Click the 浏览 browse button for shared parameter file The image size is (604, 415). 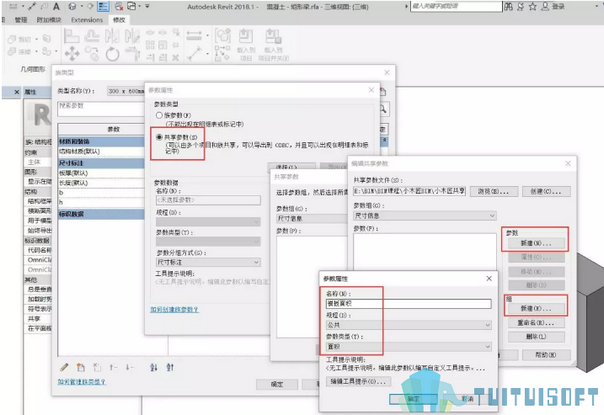[x=493, y=192]
